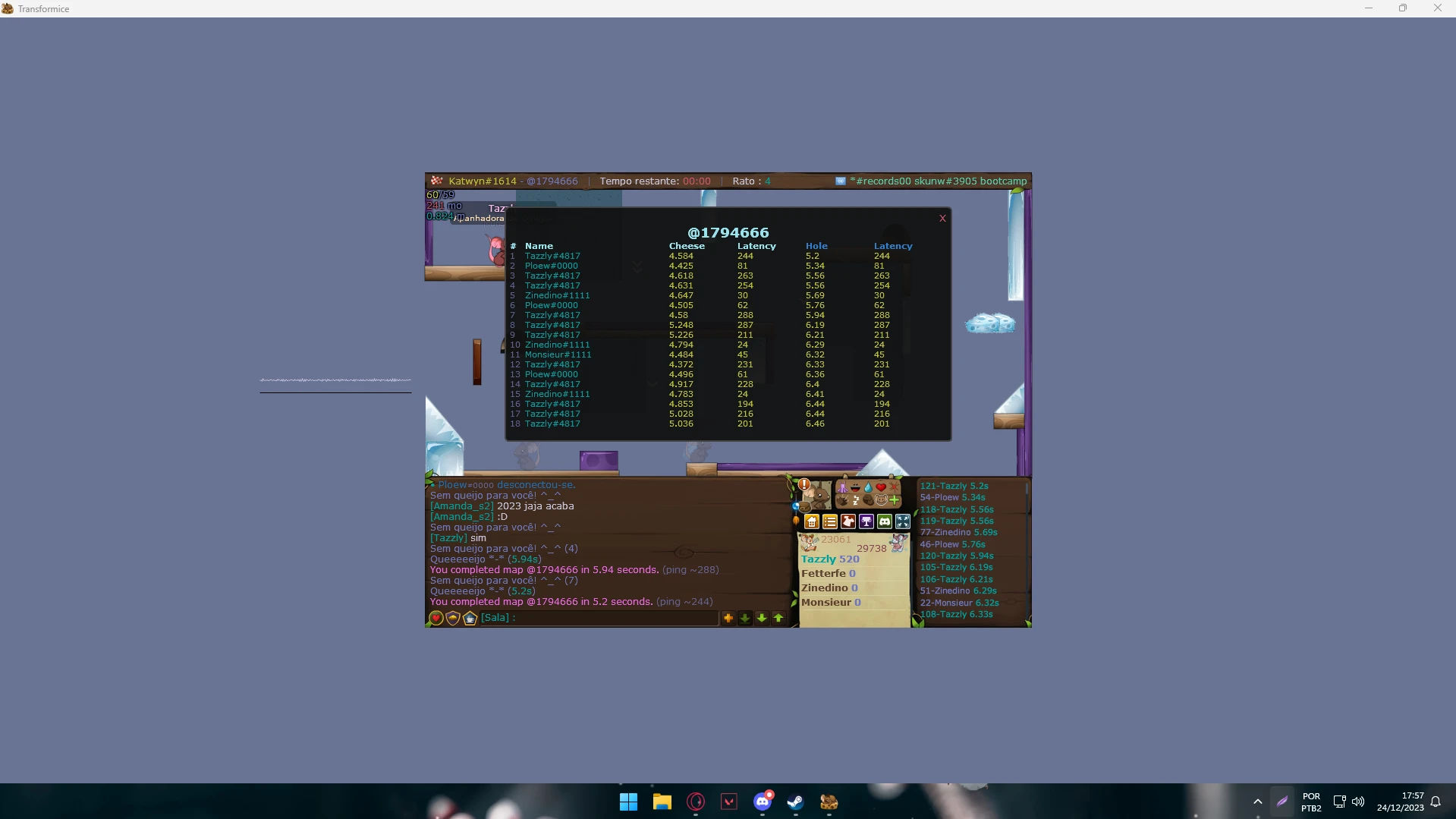This screenshot has height=819, width=1456.
Task: Use the blue teardrop cry emote
Action: (x=868, y=487)
